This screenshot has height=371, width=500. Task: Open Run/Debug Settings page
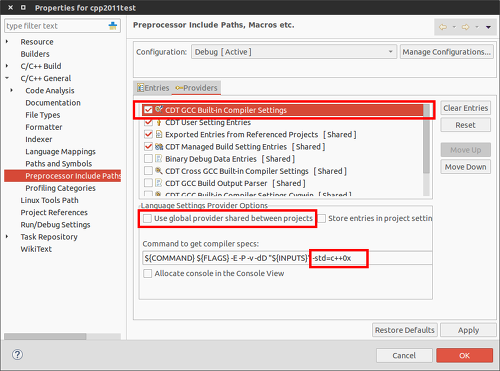[55, 225]
